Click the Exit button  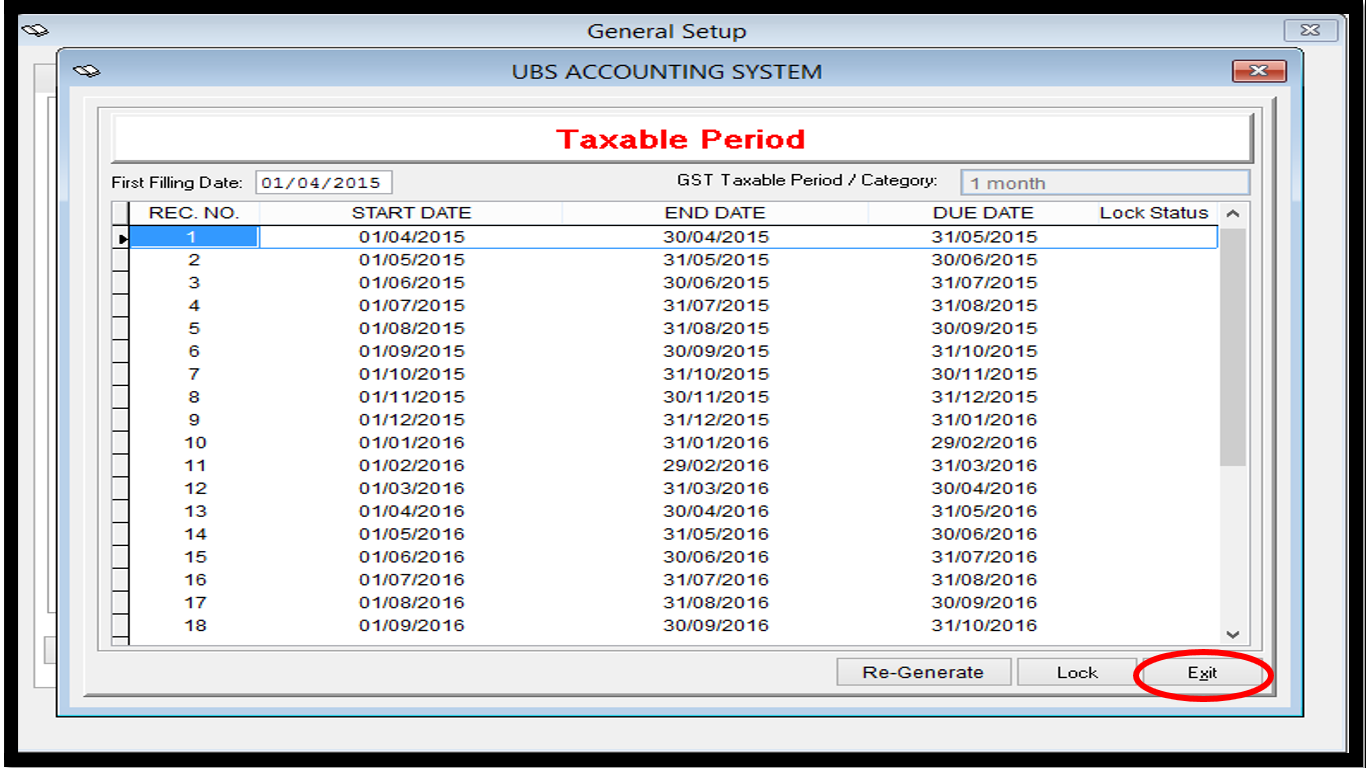coord(1202,673)
